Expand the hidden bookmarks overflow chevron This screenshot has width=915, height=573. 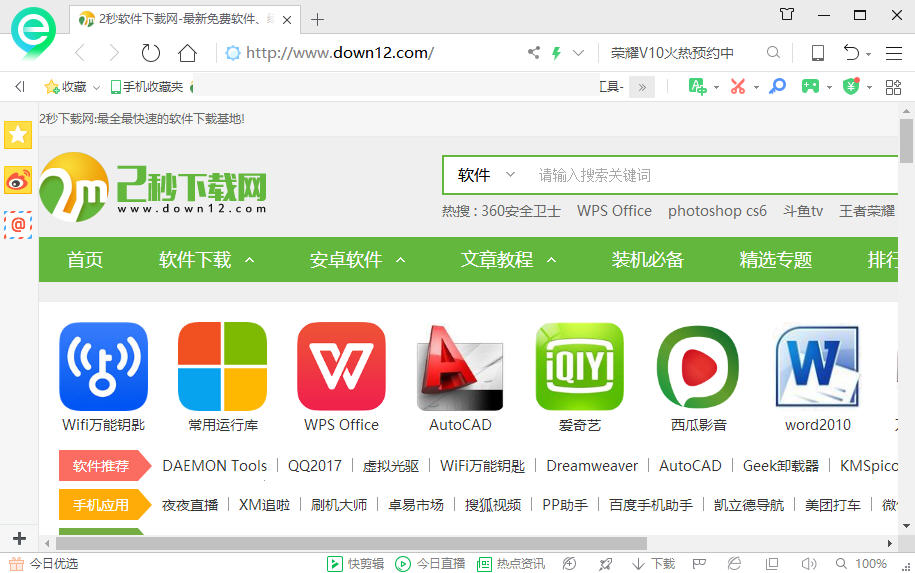tap(642, 87)
